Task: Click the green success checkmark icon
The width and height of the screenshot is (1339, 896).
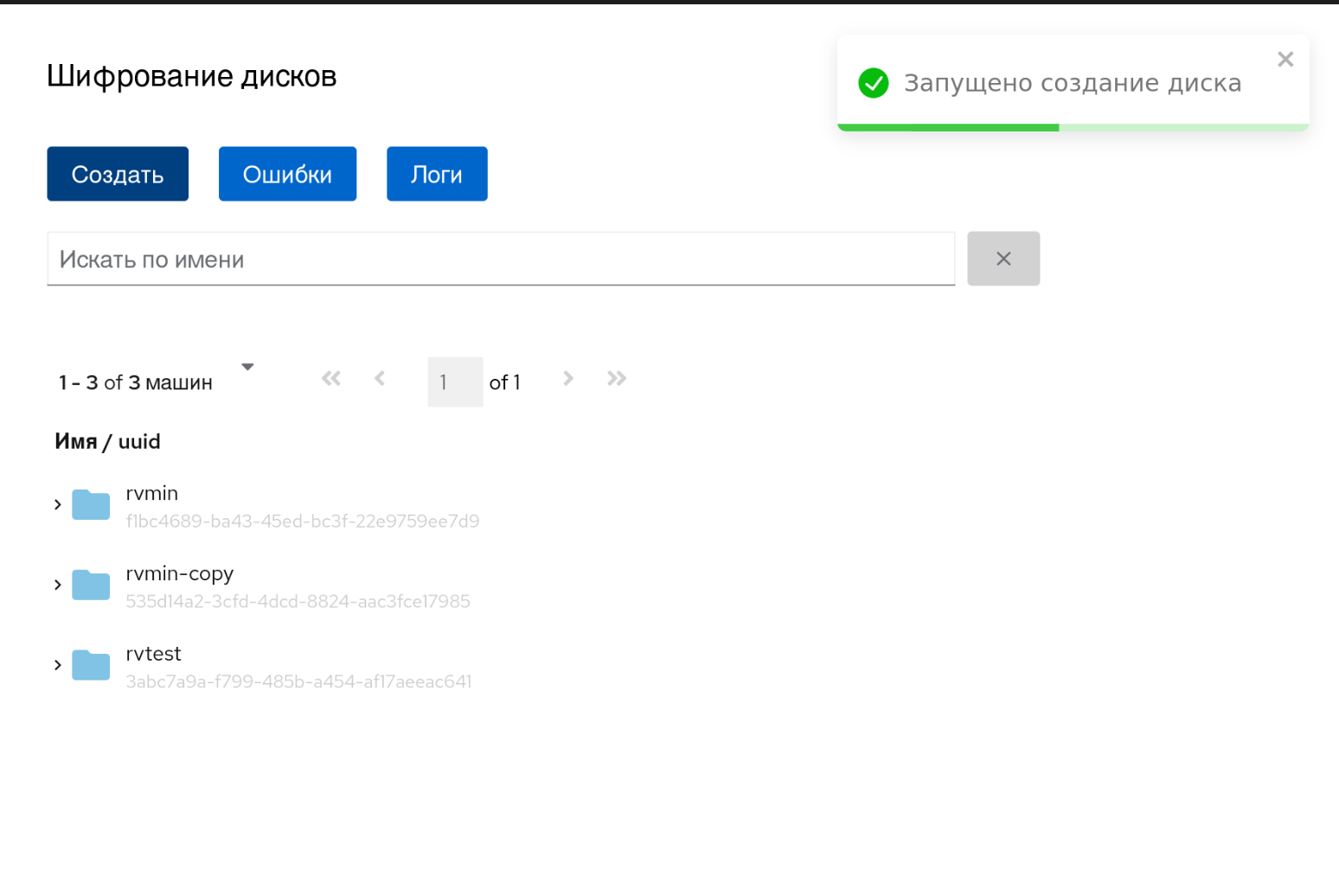Action: click(x=874, y=83)
